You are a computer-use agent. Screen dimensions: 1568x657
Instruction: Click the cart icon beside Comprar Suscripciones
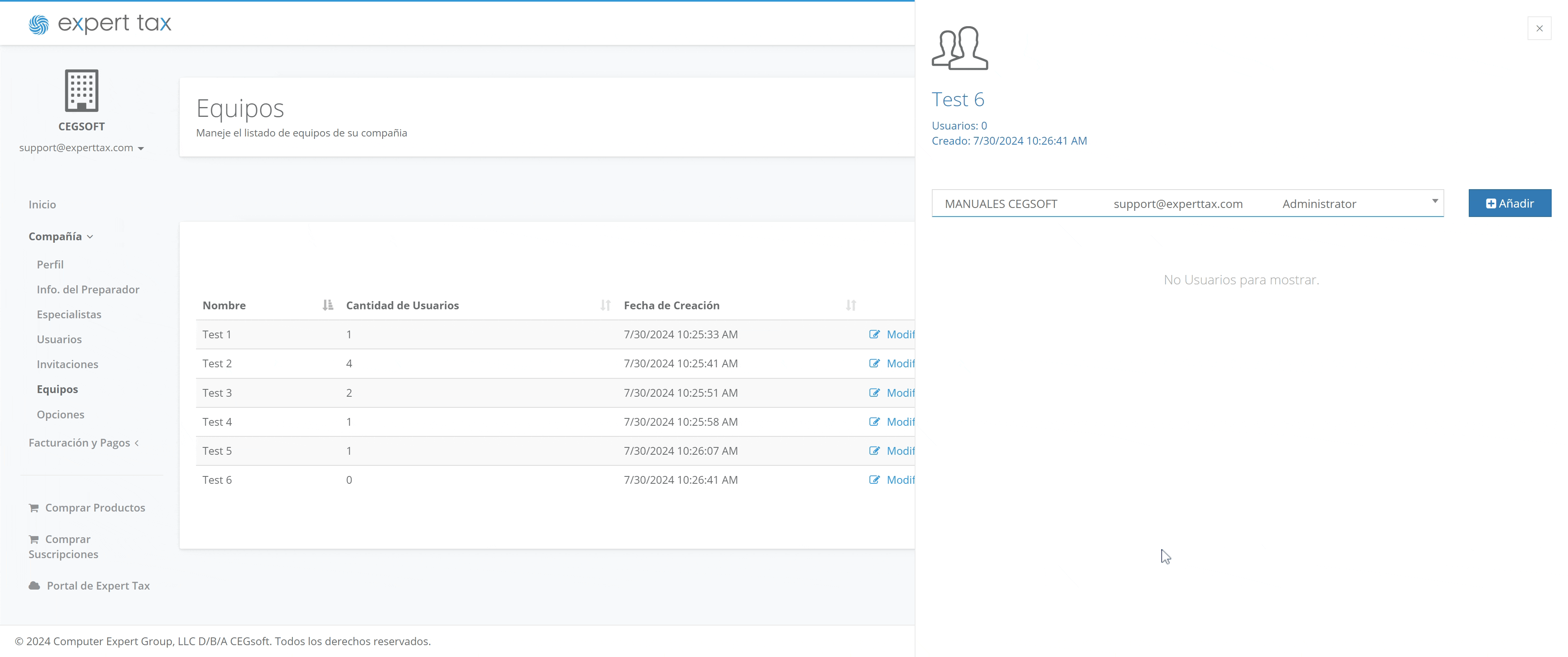pyautogui.click(x=33, y=539)
